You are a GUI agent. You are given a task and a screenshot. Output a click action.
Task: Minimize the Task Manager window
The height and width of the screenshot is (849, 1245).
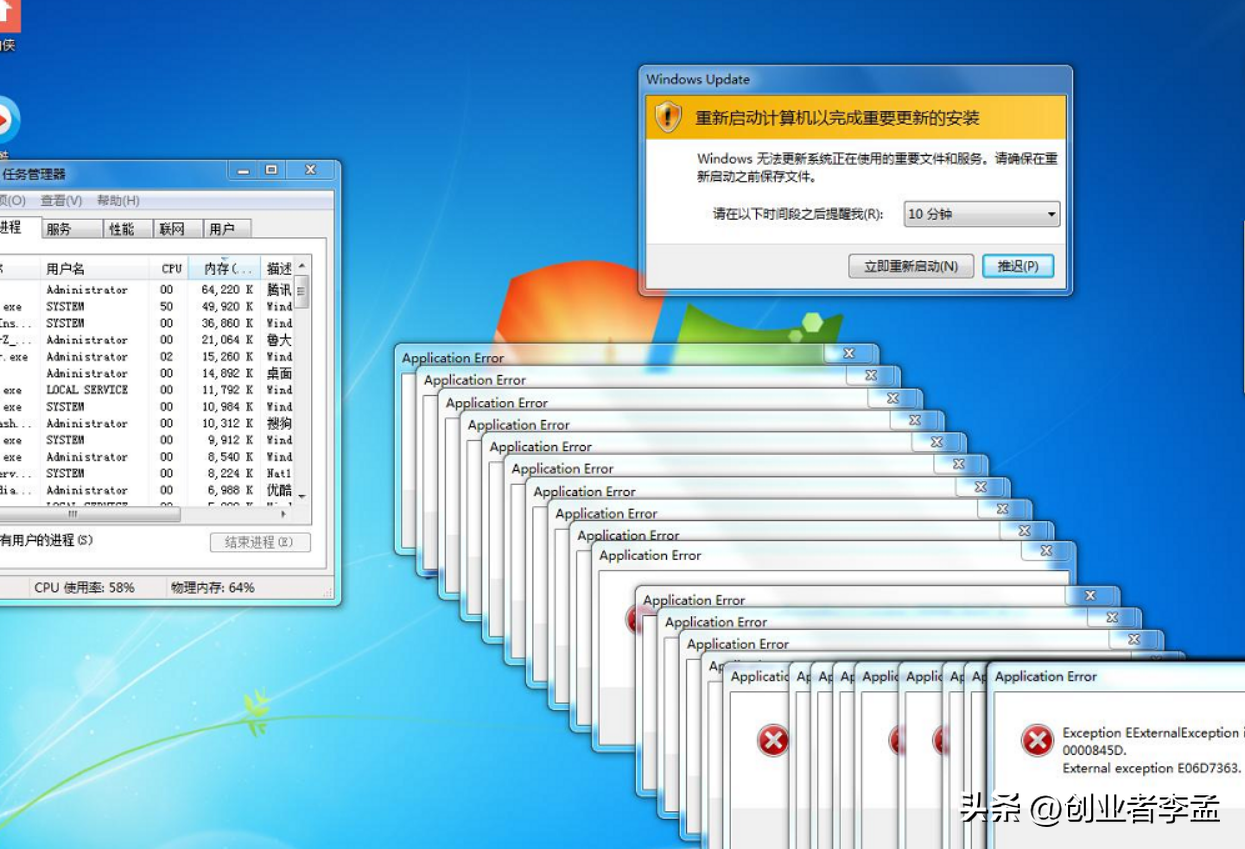click(242, 171)
